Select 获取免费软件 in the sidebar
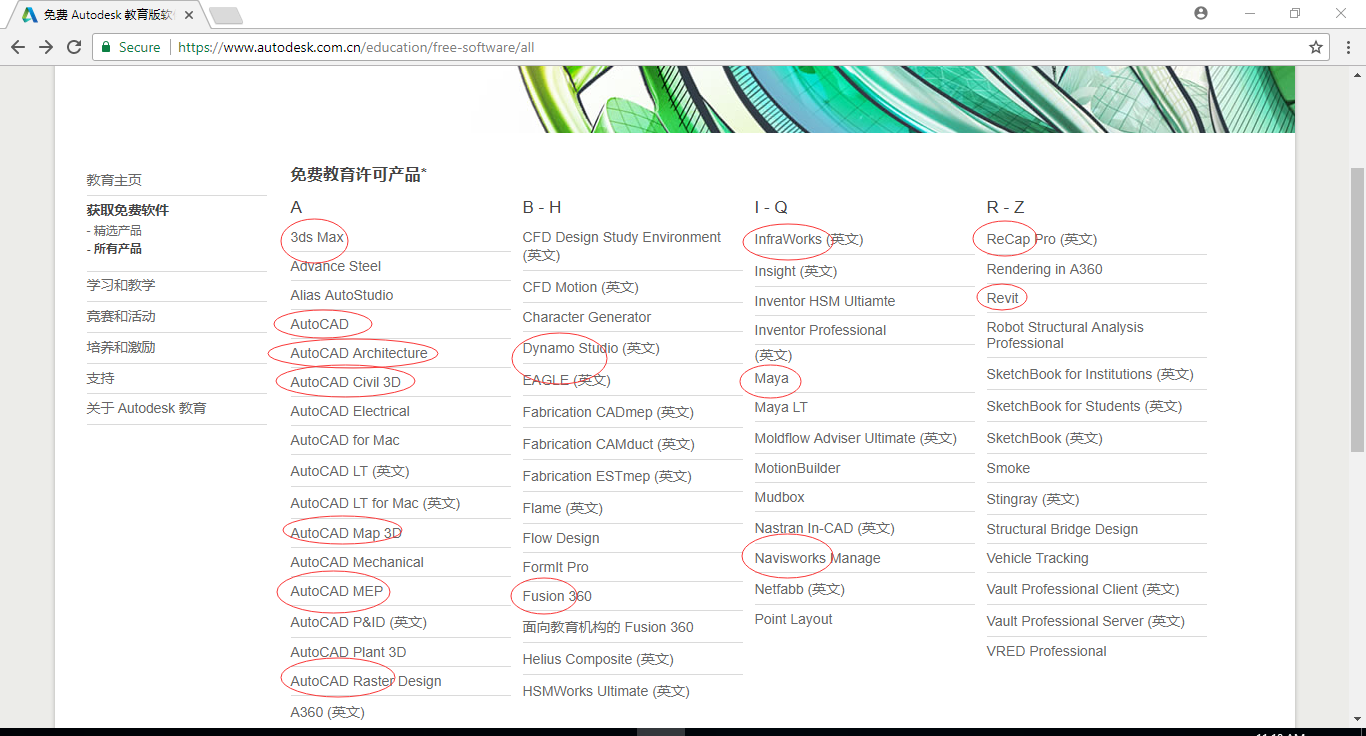Screen dimensions: 1366x736 tap(128, 210)
